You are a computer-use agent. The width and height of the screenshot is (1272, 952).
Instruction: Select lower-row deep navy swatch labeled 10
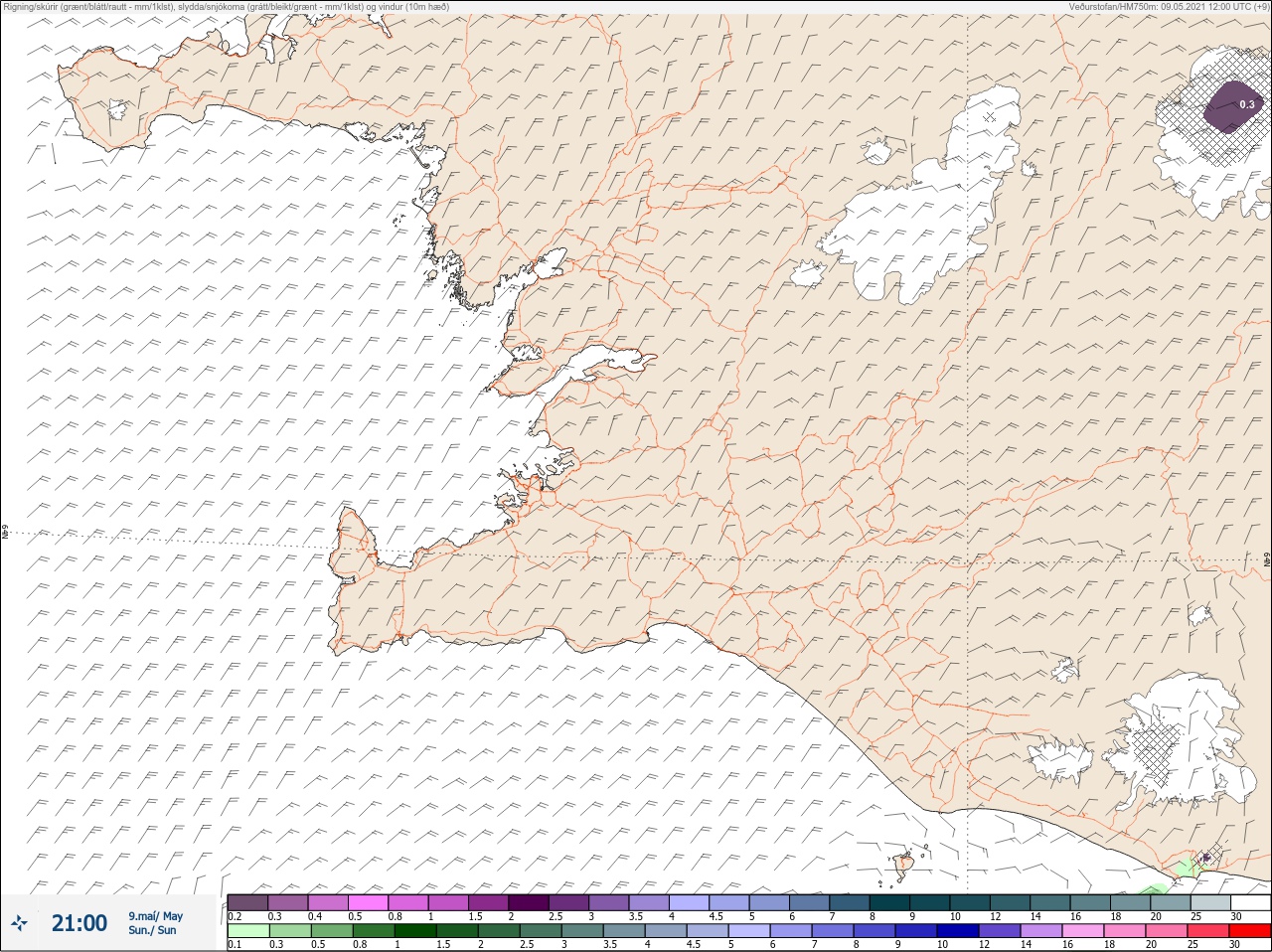(957, 931)
